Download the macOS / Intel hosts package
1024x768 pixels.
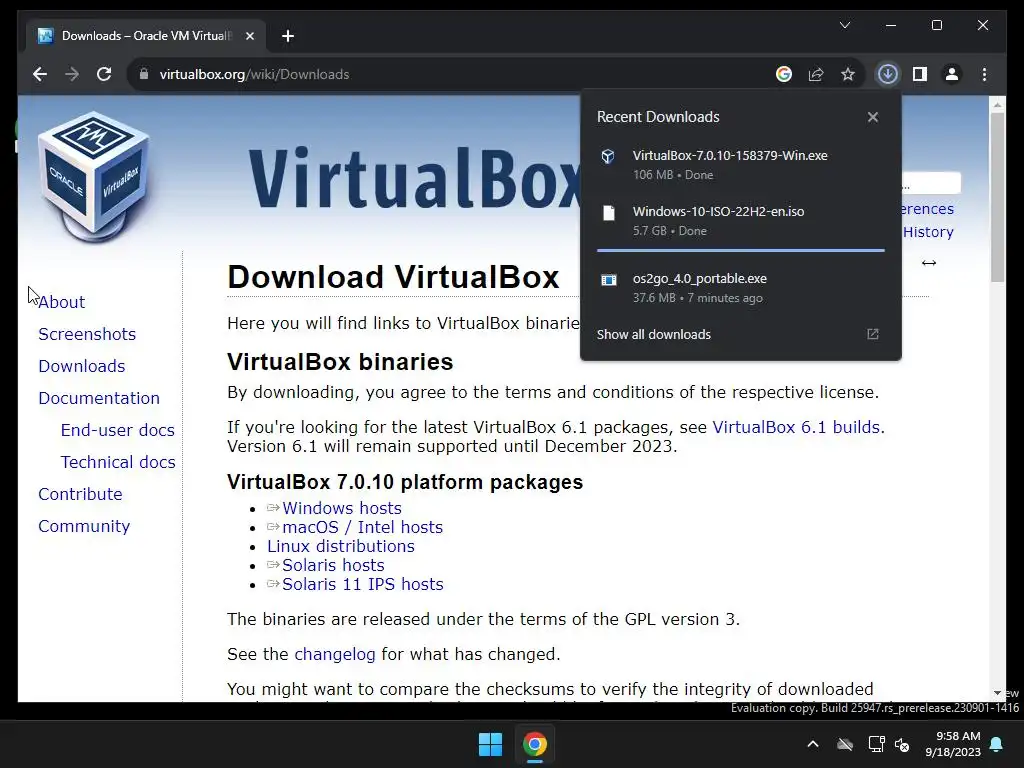[362, 527]
